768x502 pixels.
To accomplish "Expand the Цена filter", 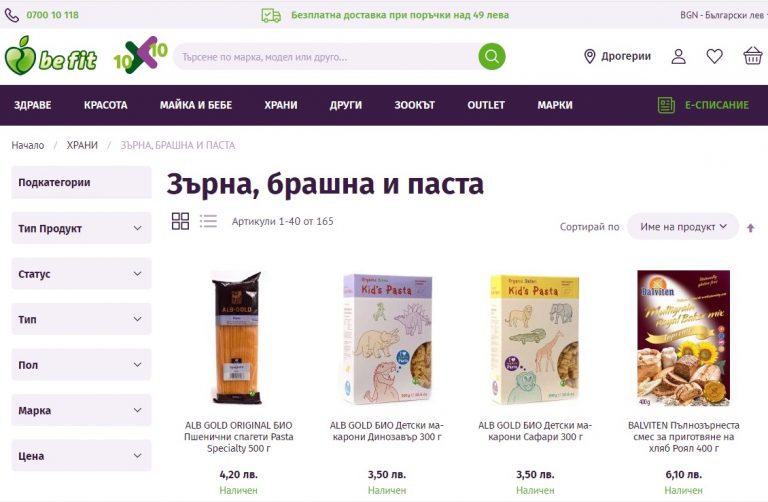I will [81, 456].
